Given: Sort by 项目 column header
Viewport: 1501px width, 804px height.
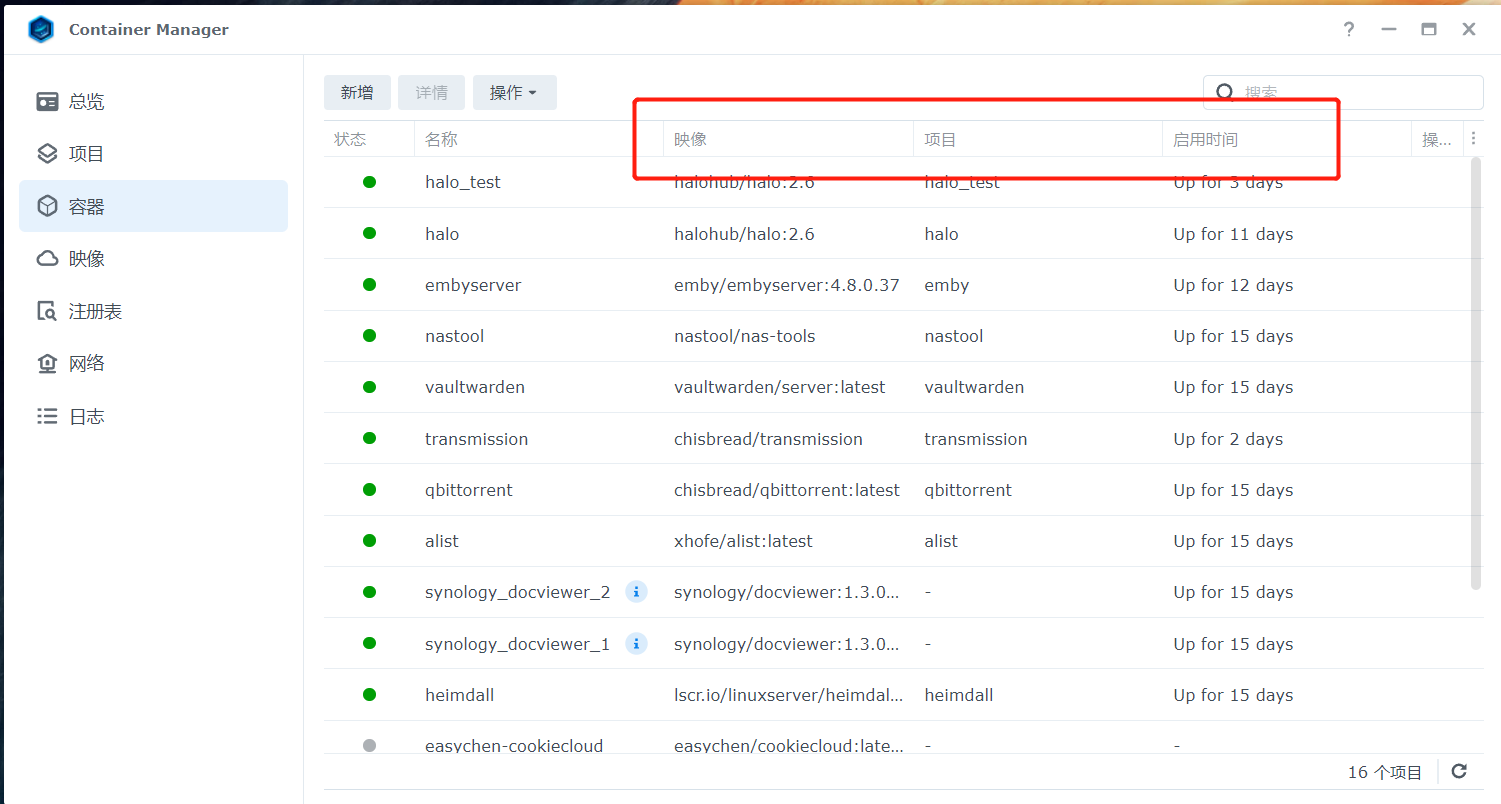Looking at the screenshot, I should [1038, 139].
